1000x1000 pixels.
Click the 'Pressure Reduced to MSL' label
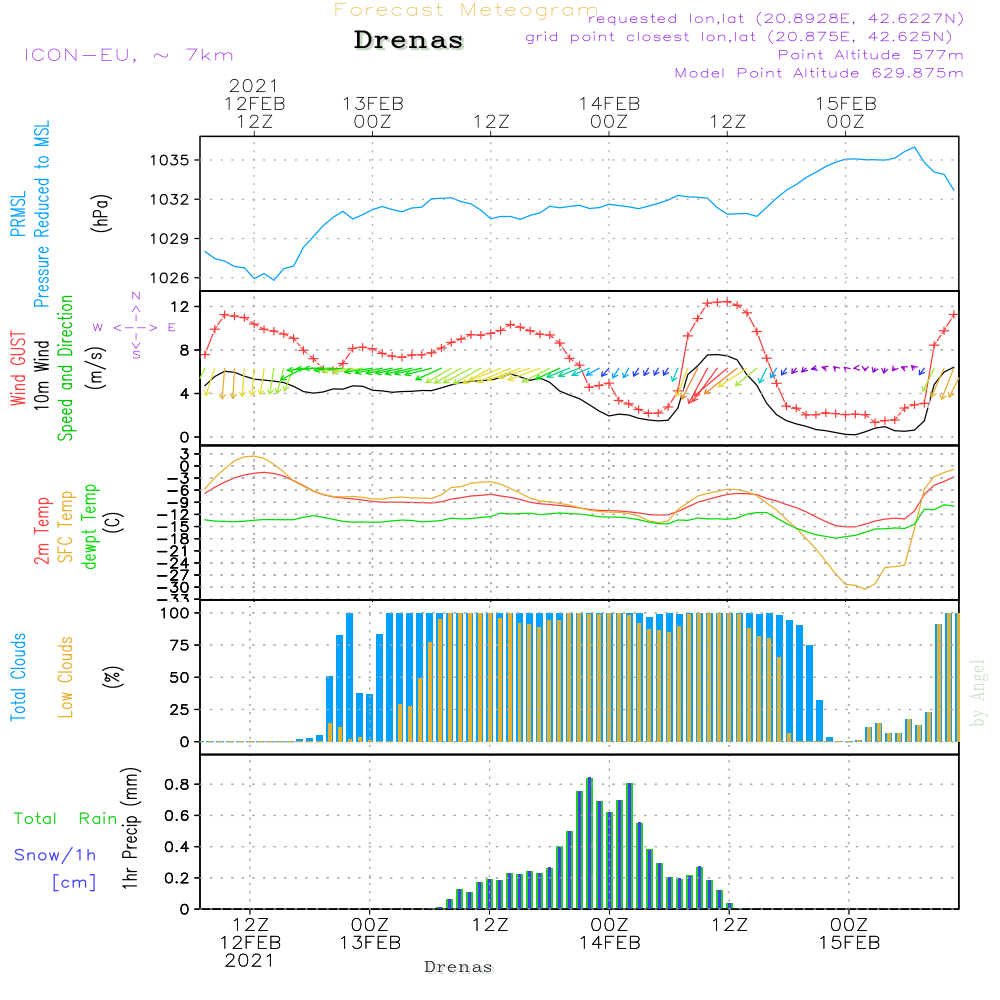tap(41, 214)
